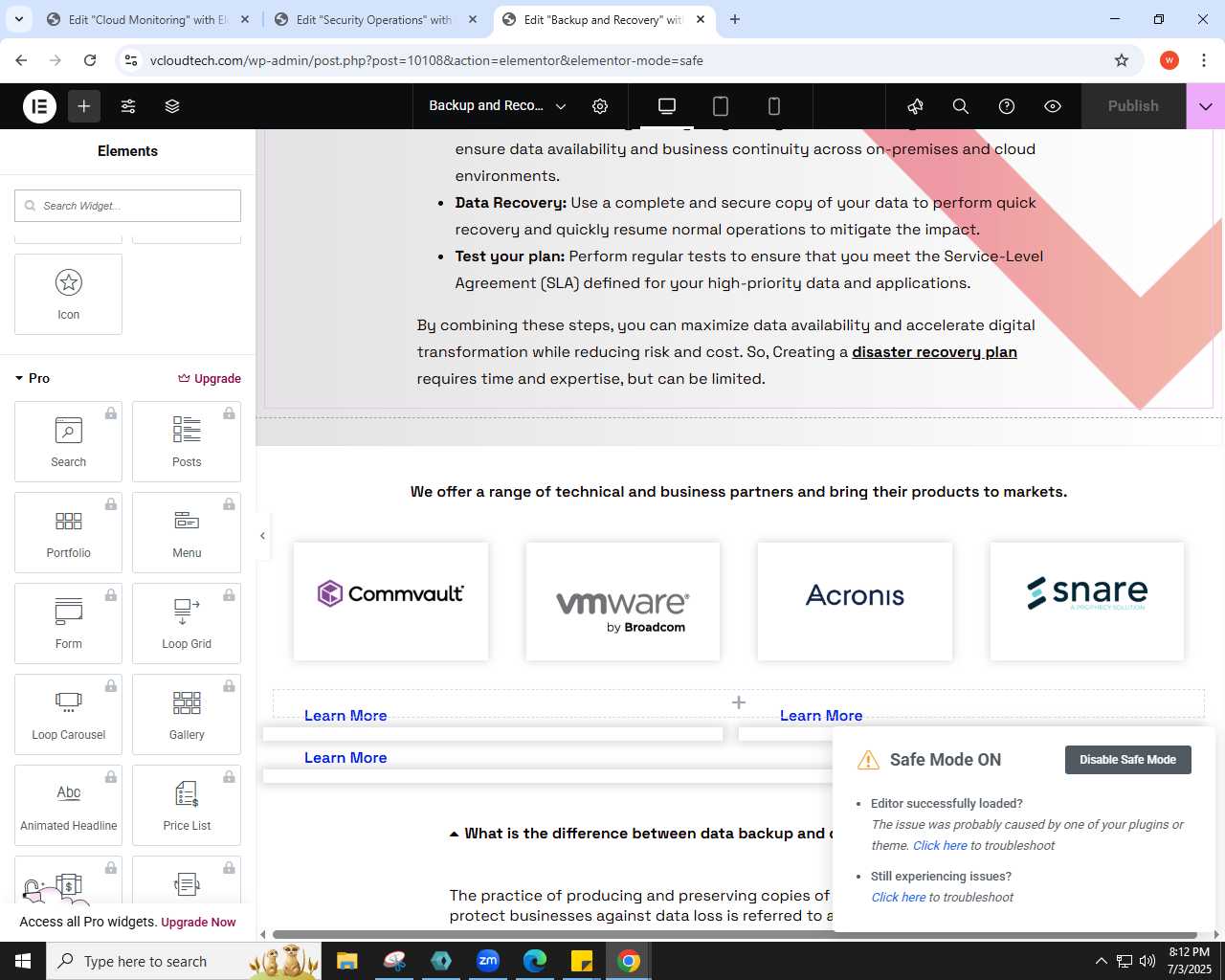
Task: Switch to desktop preview mode
Action: tap(667, 106)
